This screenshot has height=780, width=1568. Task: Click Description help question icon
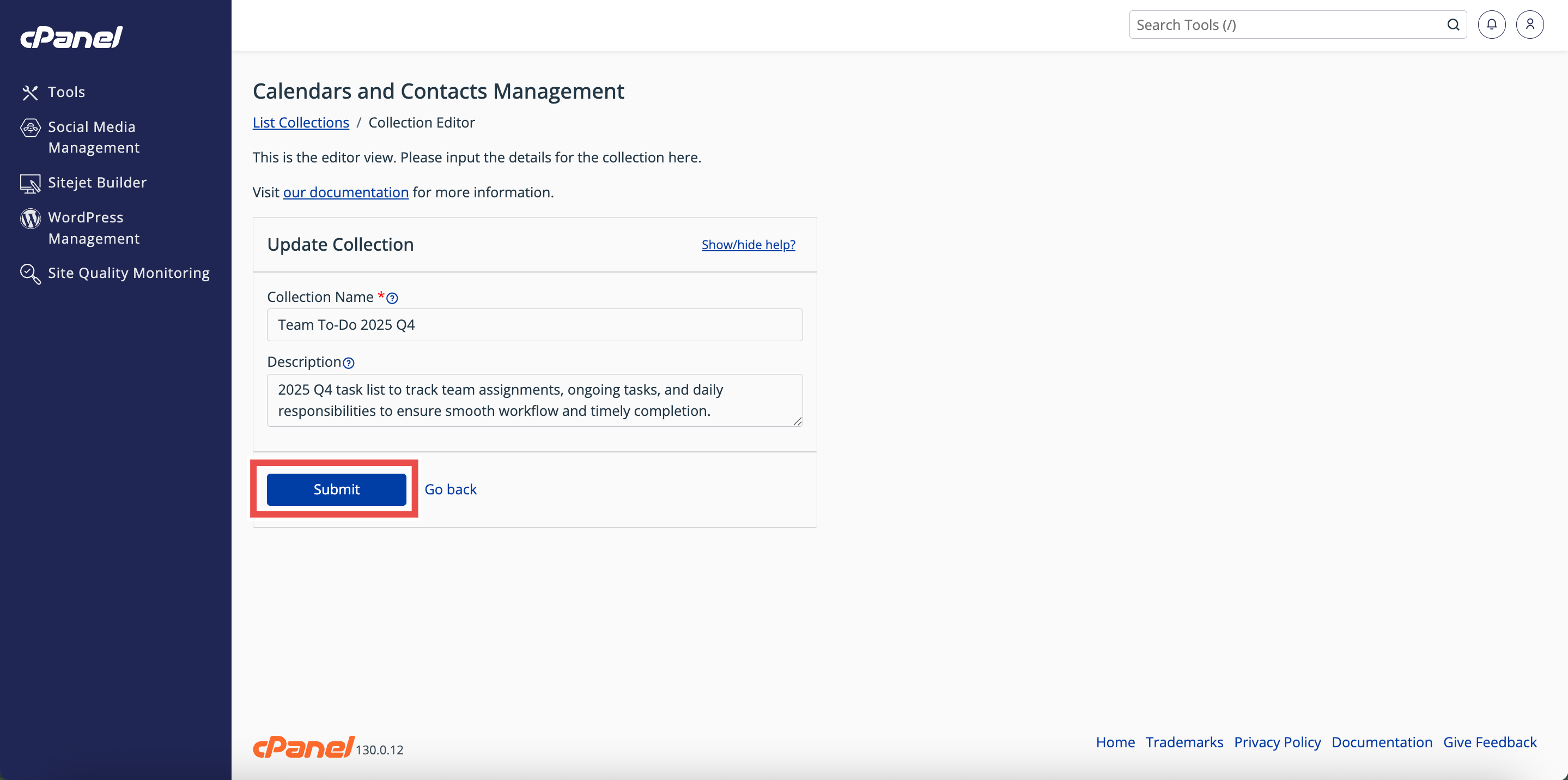pos(348,364)
